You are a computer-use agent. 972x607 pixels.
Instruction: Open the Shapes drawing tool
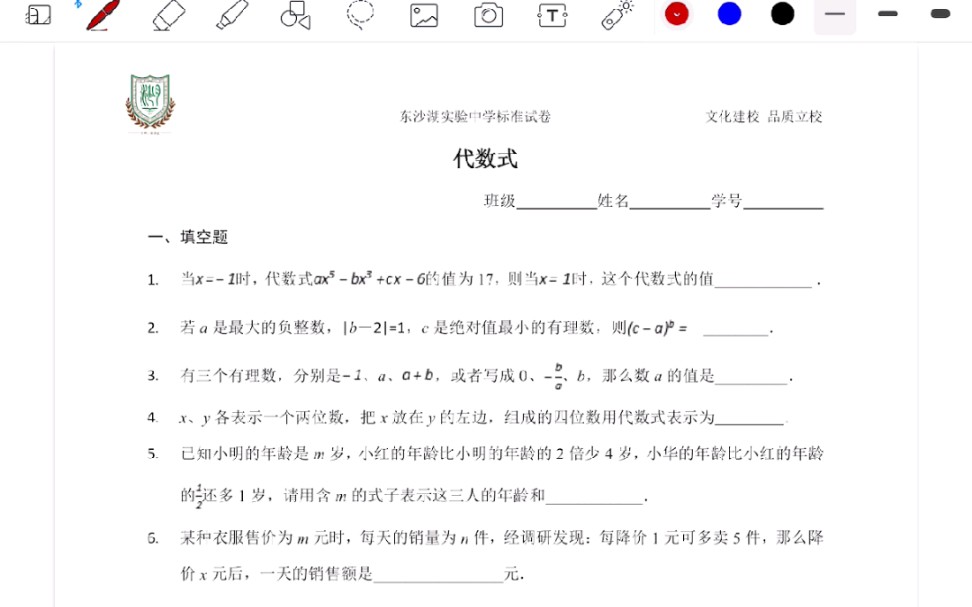(x=295, y=15)
